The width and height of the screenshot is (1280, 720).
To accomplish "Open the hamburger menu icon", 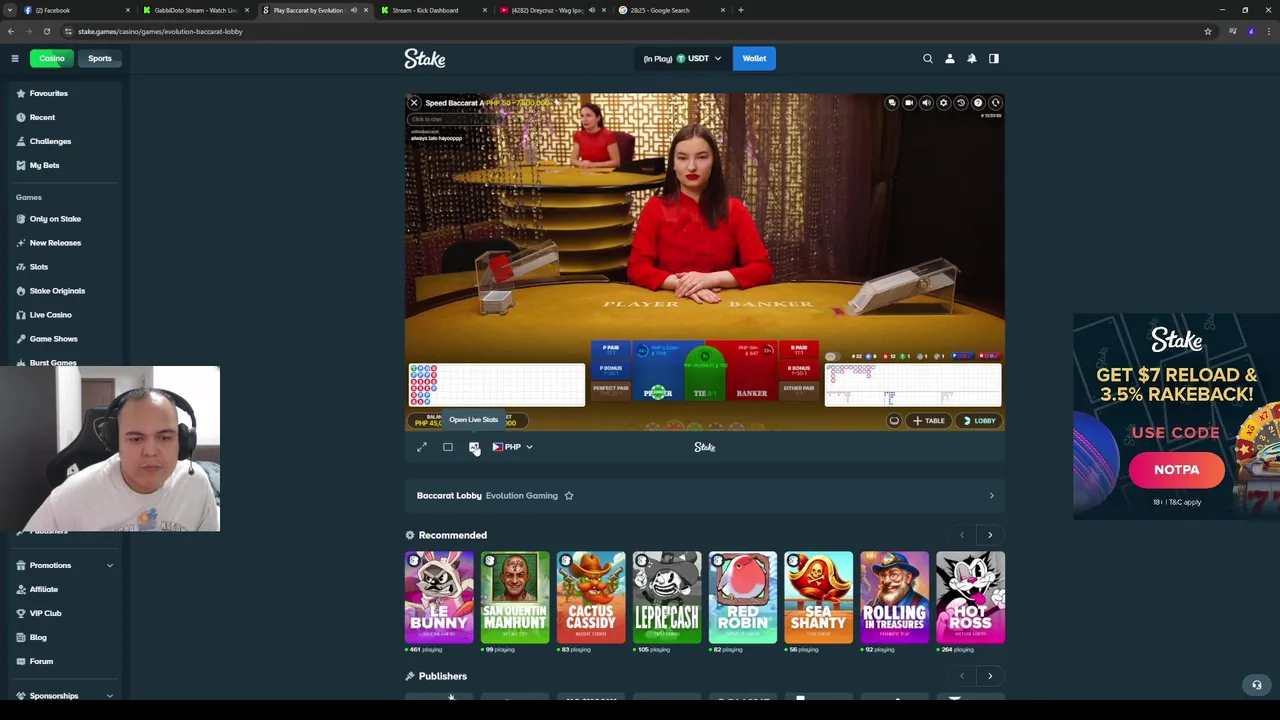I will click(x=15, y=58).
